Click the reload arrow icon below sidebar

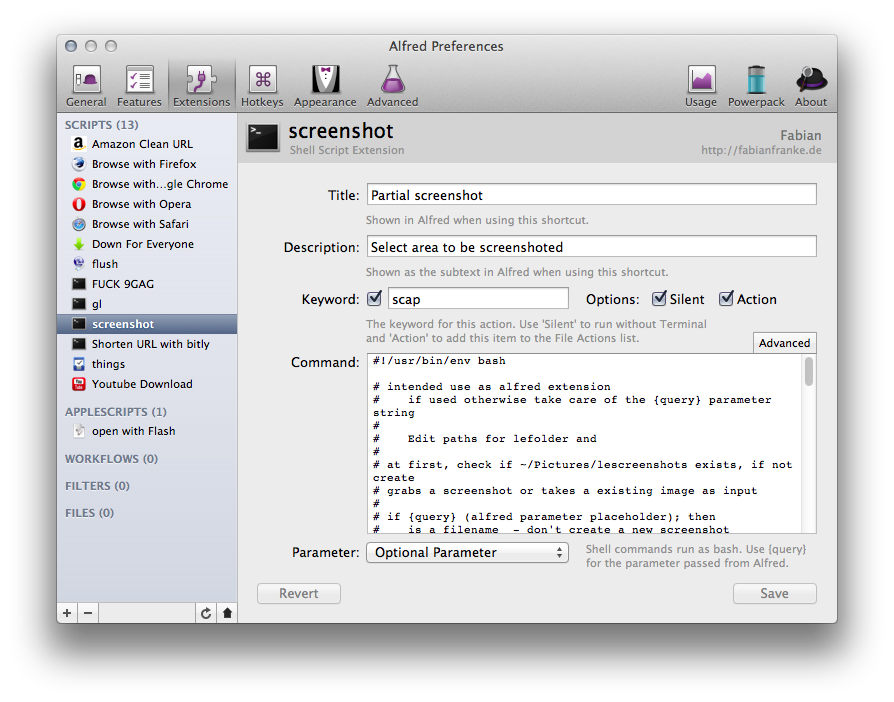[x=206, y=612]
